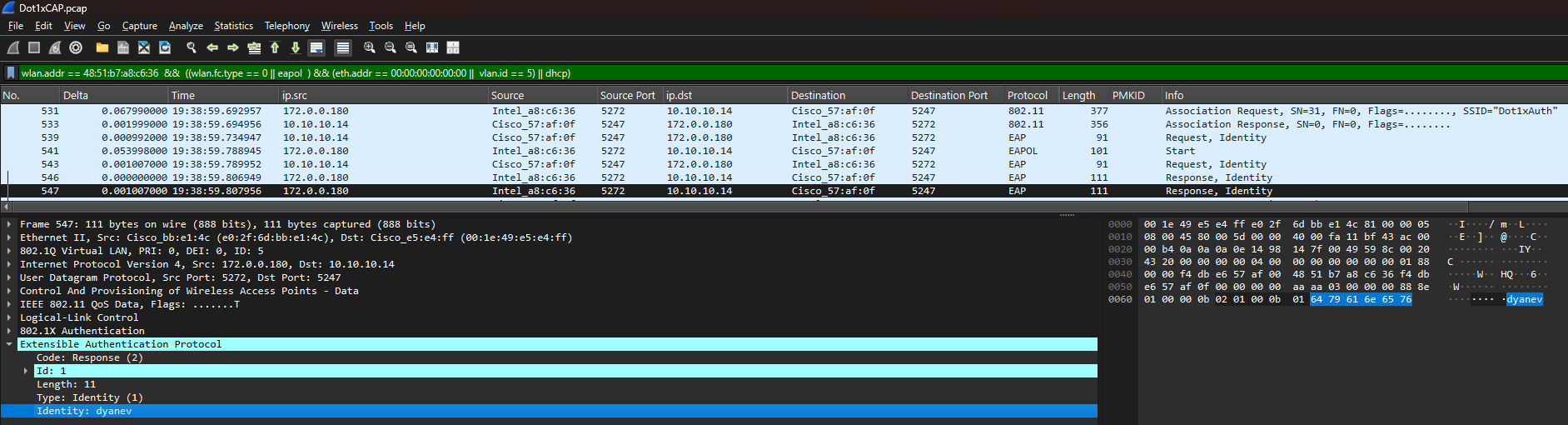The image size is (1568, 425).
Task: Go to the last packet arrow icon
Action: tap(296, 47)
